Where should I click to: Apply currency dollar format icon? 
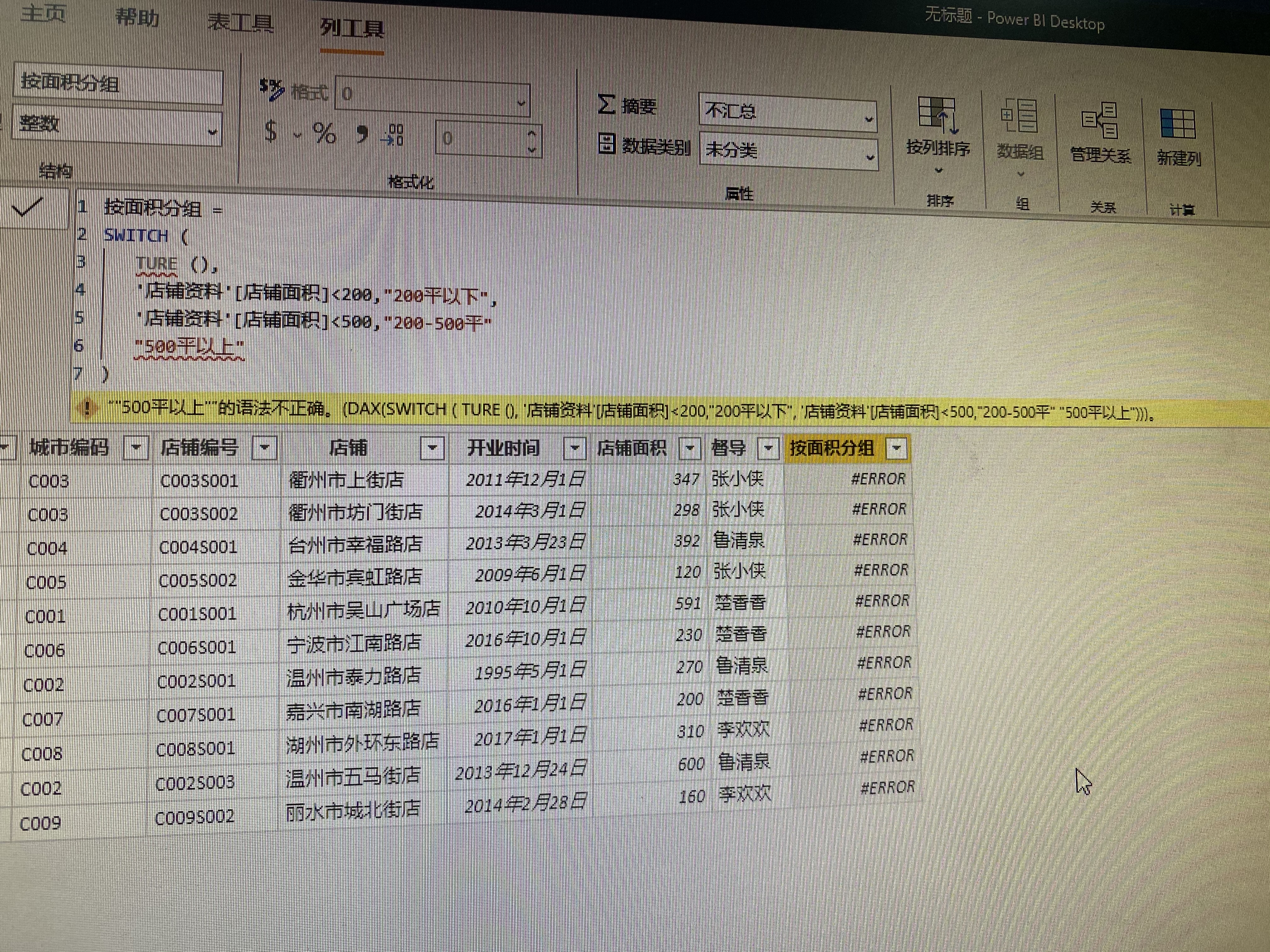[271, 131]
